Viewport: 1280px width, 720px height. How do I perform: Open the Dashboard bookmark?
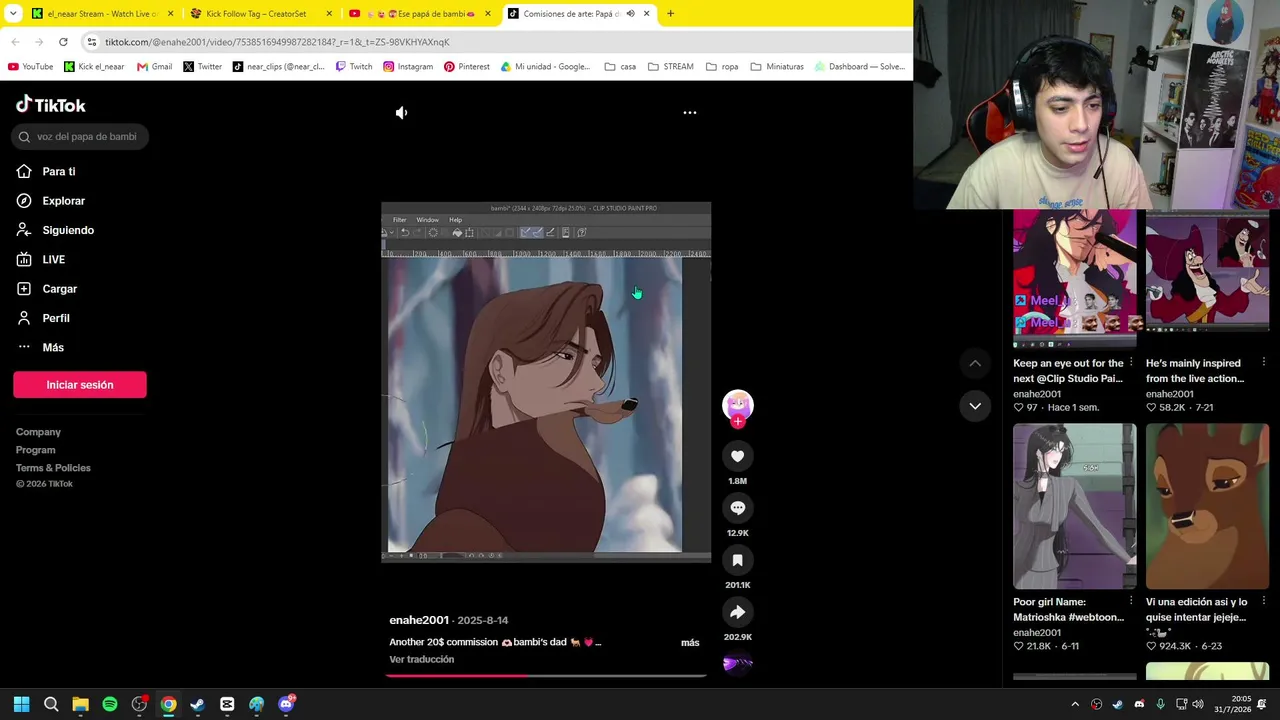tap(860, 67)
